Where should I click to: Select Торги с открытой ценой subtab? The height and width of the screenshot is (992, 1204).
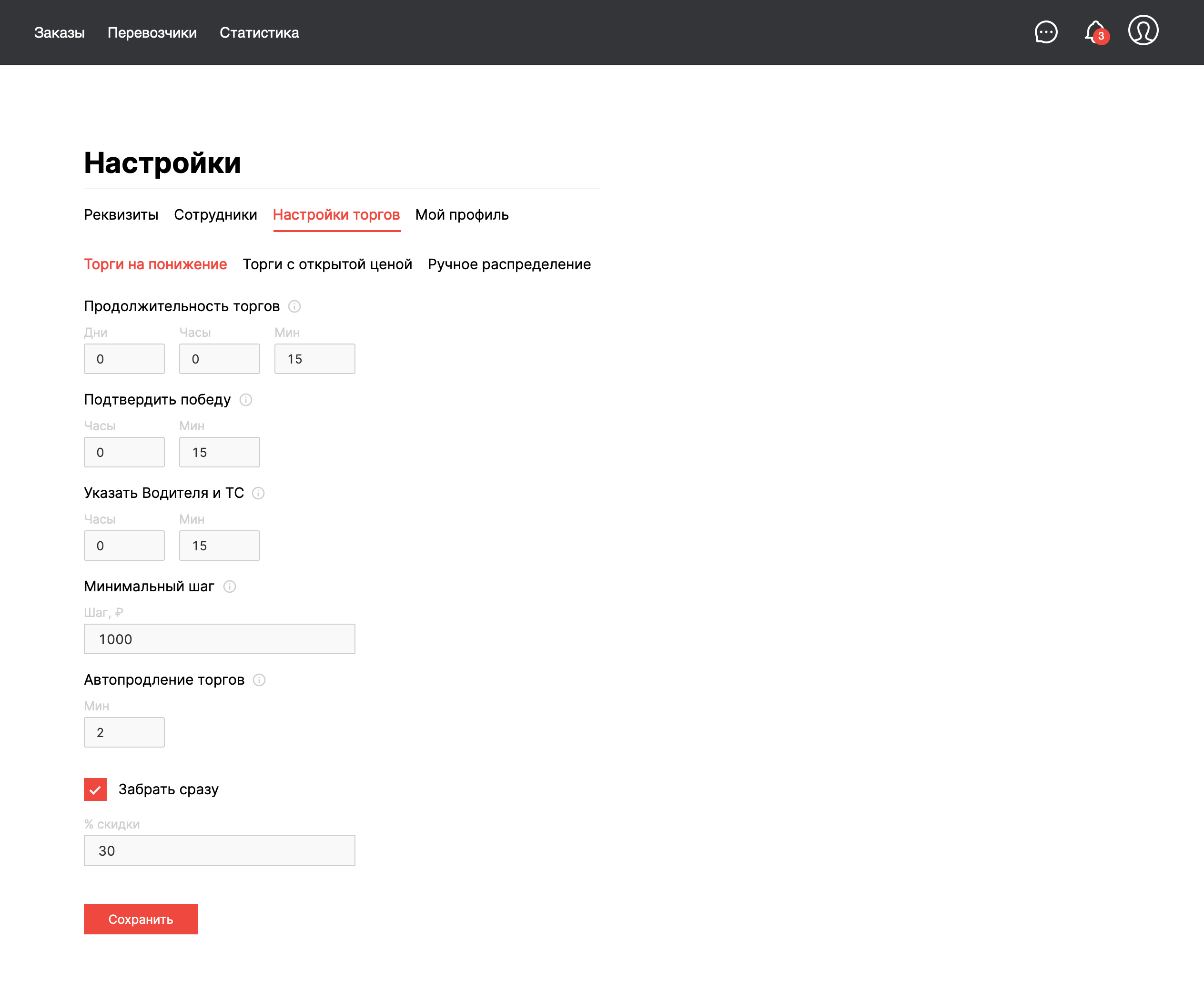tap(327, 264)
